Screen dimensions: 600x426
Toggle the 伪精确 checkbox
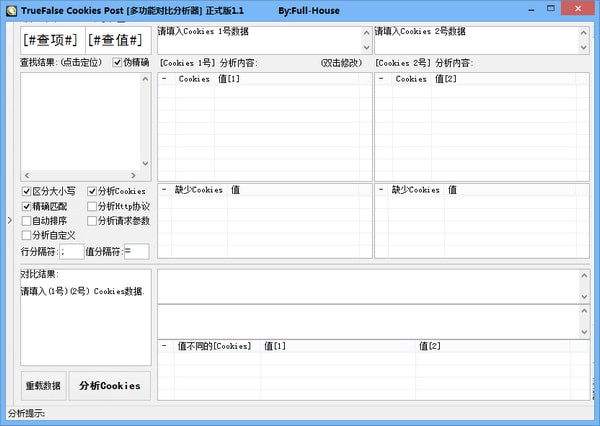click(118, 62)
